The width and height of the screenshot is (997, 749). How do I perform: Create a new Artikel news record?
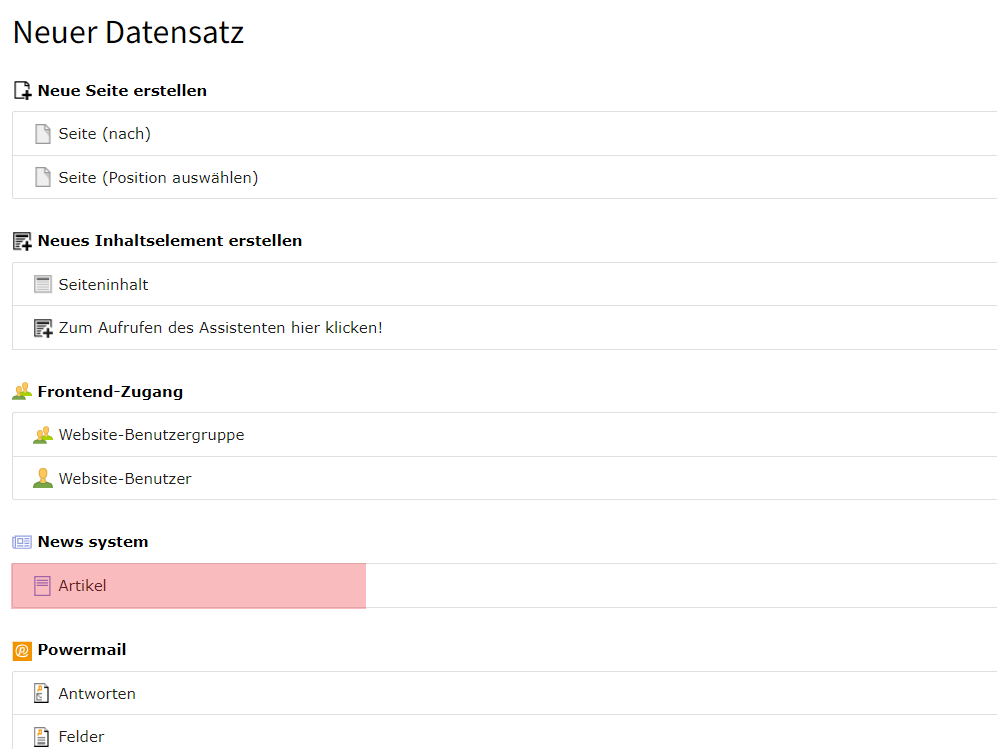pos(82,586)
